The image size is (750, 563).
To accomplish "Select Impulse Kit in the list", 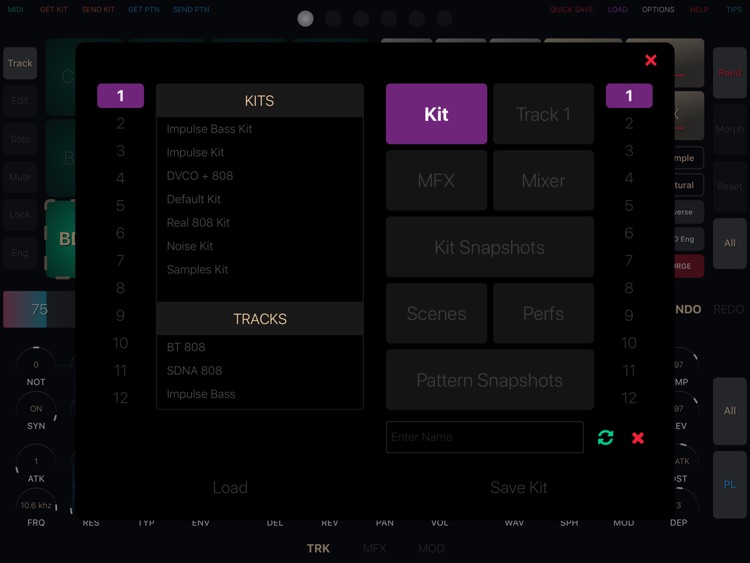I will click(260, 152).
